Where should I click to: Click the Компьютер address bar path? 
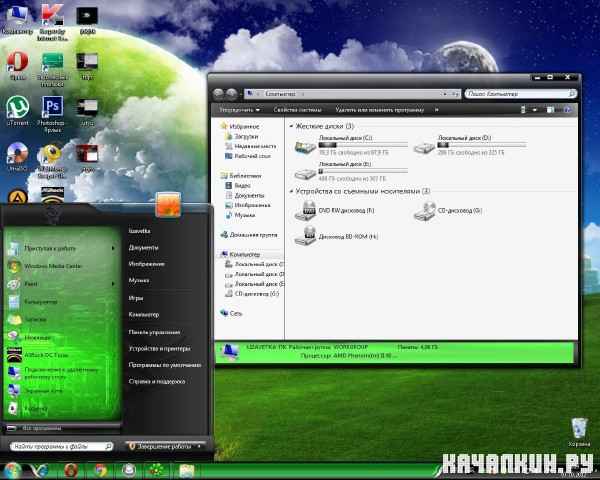[x=280, y=94]
